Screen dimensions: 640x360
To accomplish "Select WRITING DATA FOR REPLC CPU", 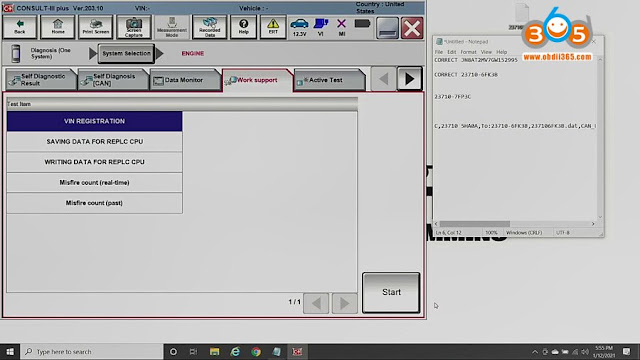I will click(x=94, y=162).
